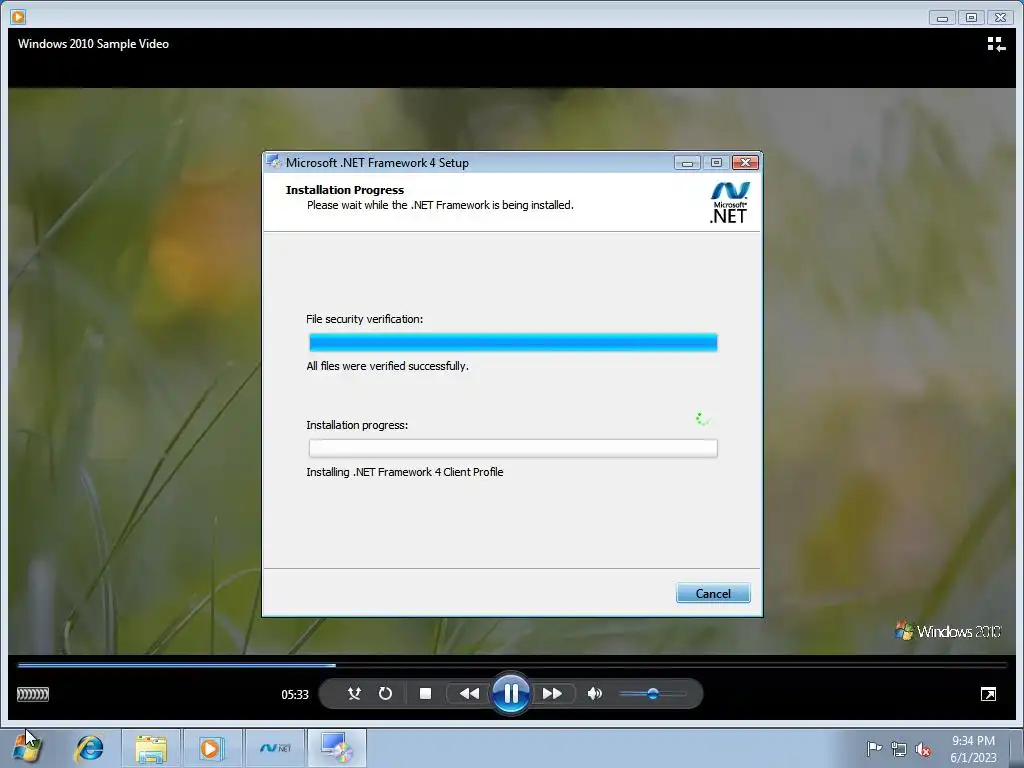This screenshot has width=1024, height=768.
Task: Click the .NET Setup title bar icon
Action: point(274,162)
